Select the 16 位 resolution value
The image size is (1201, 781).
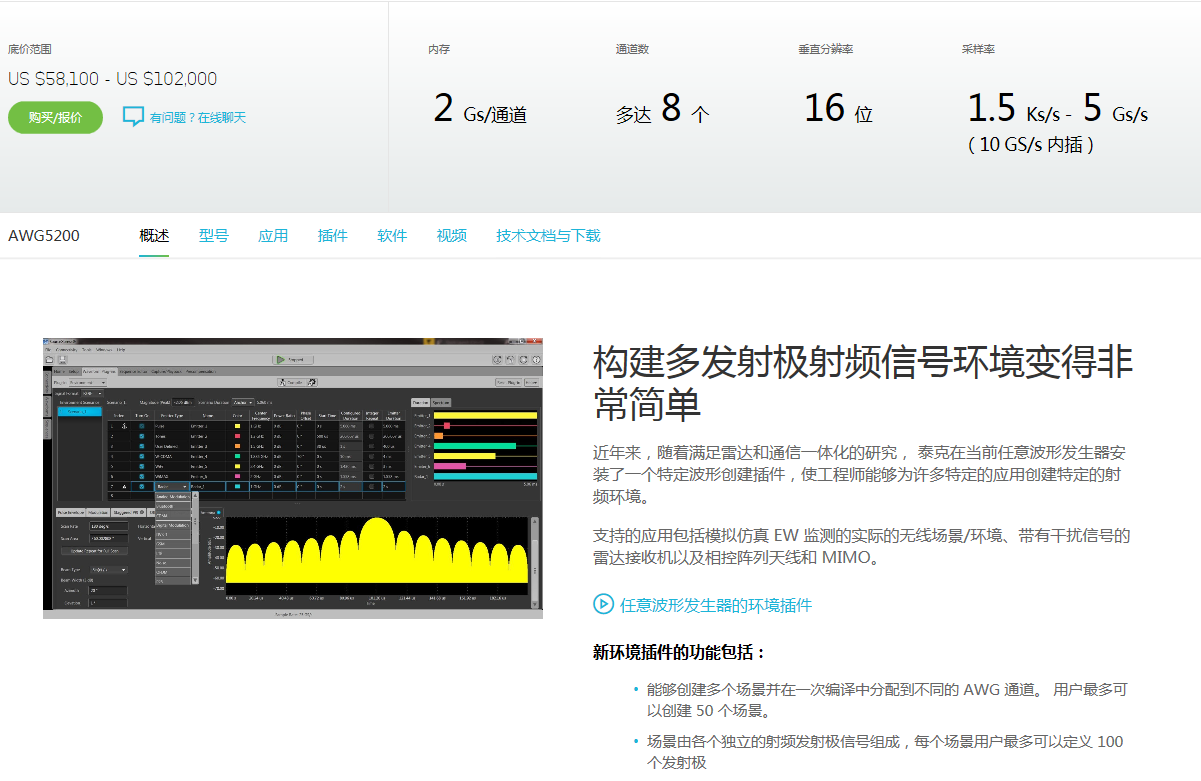coord(838,108)
